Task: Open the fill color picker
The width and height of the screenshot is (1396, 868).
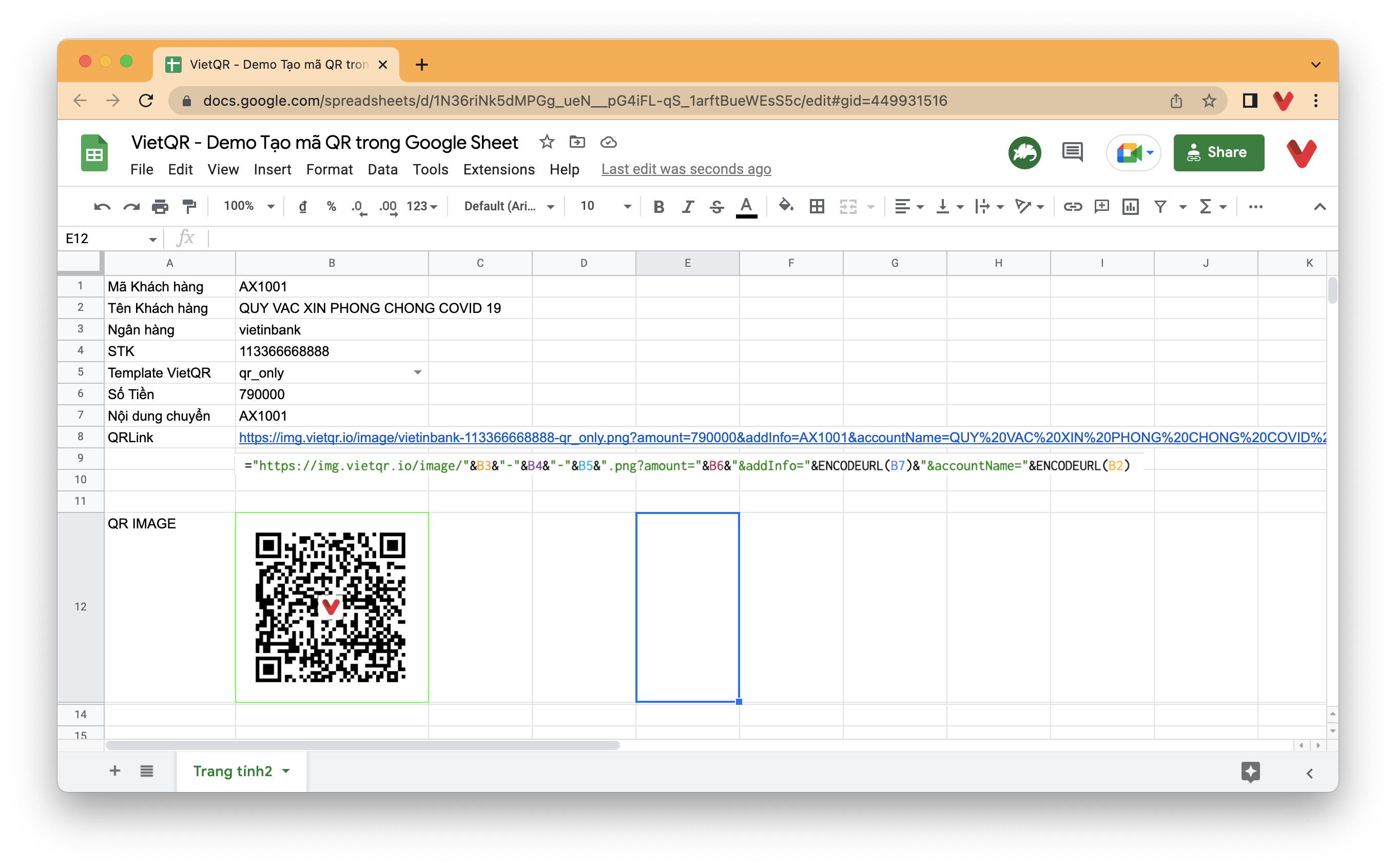Action: [786, 206]
